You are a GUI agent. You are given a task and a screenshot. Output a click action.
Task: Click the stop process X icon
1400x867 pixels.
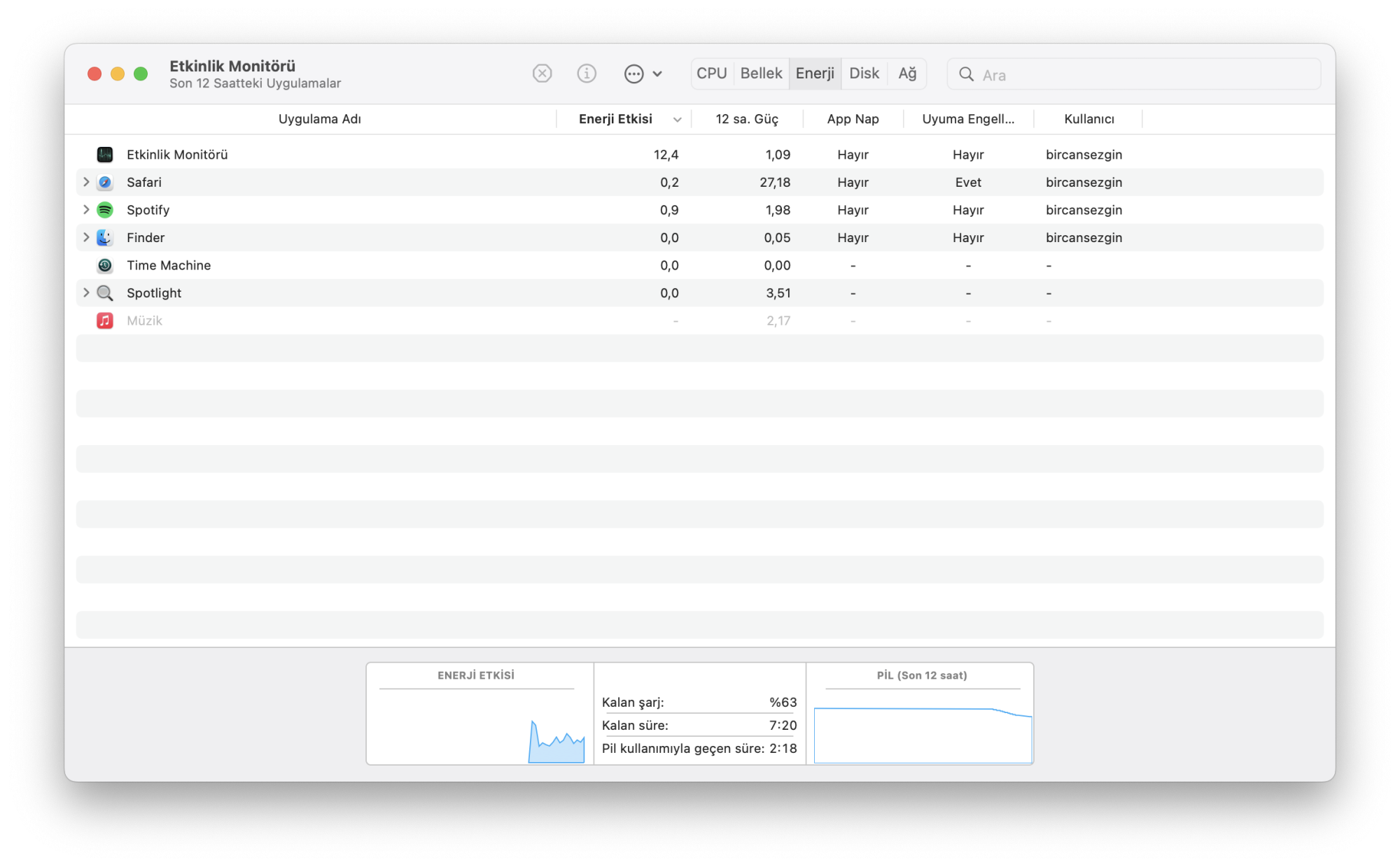click(542, 73)
